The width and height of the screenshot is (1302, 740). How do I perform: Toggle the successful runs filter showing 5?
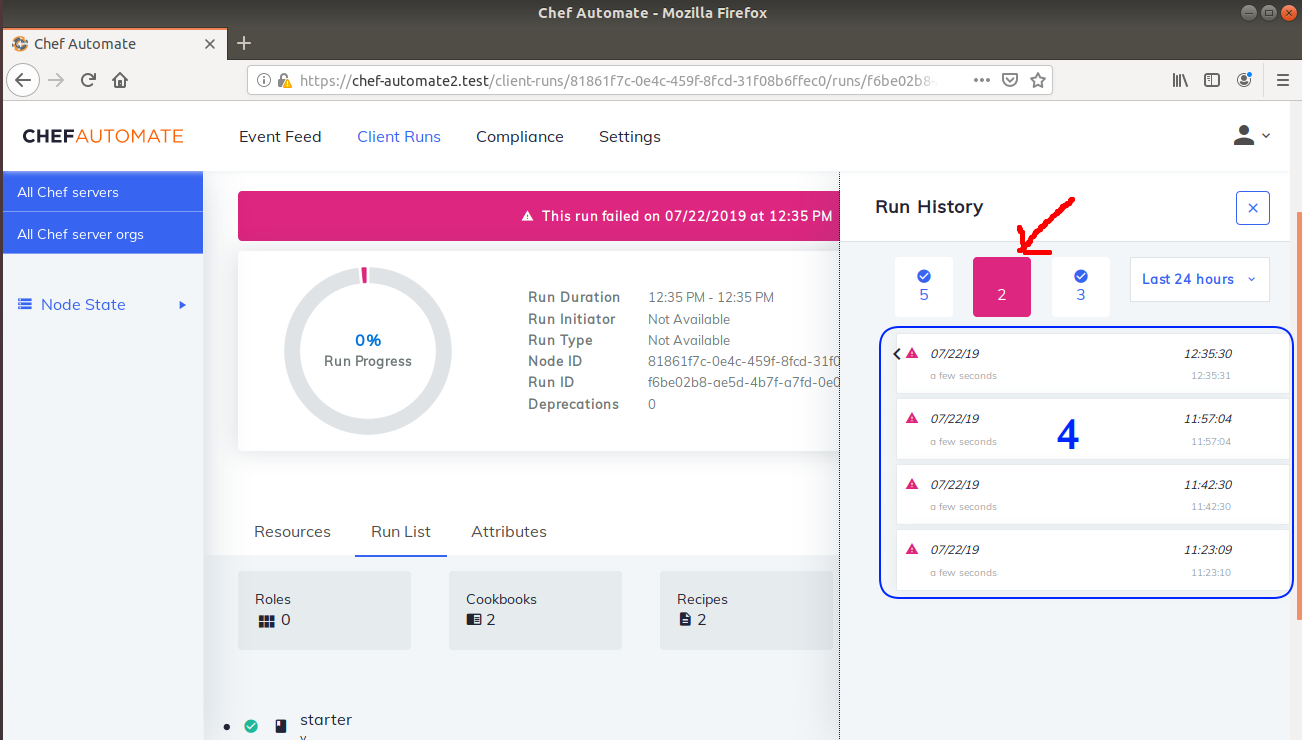tap(923, 287)
